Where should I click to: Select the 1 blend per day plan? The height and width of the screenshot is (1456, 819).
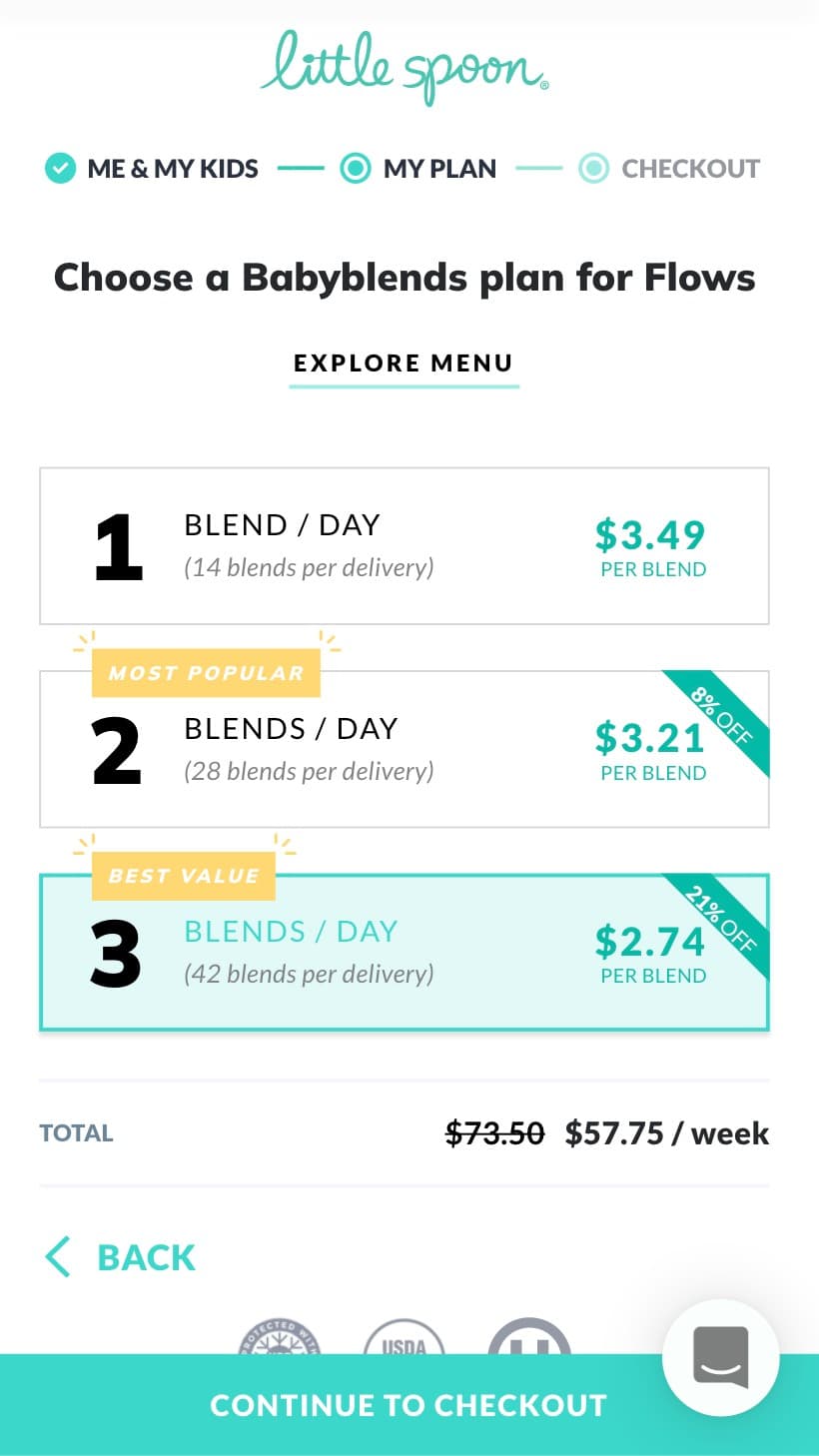pyautogui.click(x=405, y=546)
